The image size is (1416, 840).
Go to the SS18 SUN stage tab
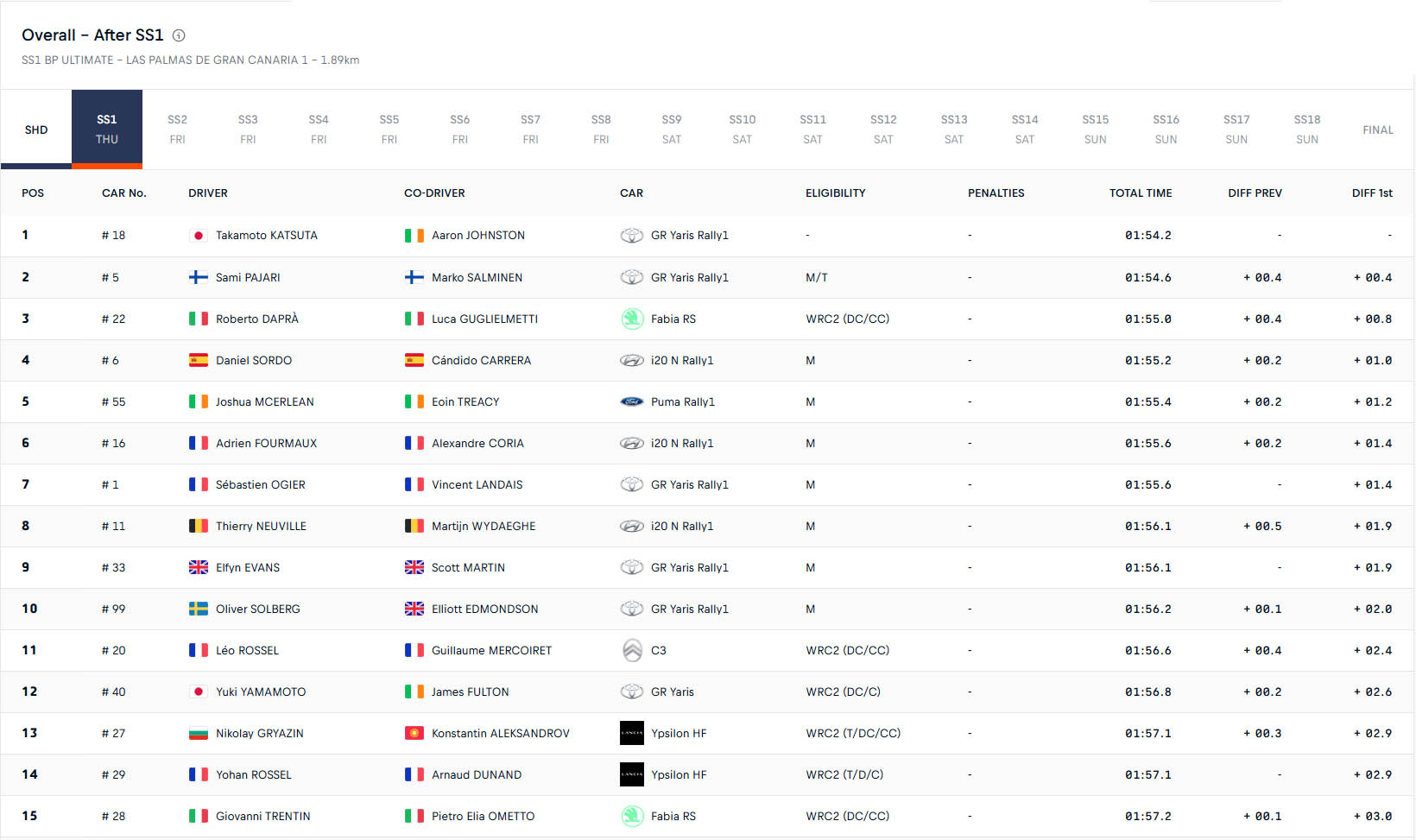click(1307, 129)
